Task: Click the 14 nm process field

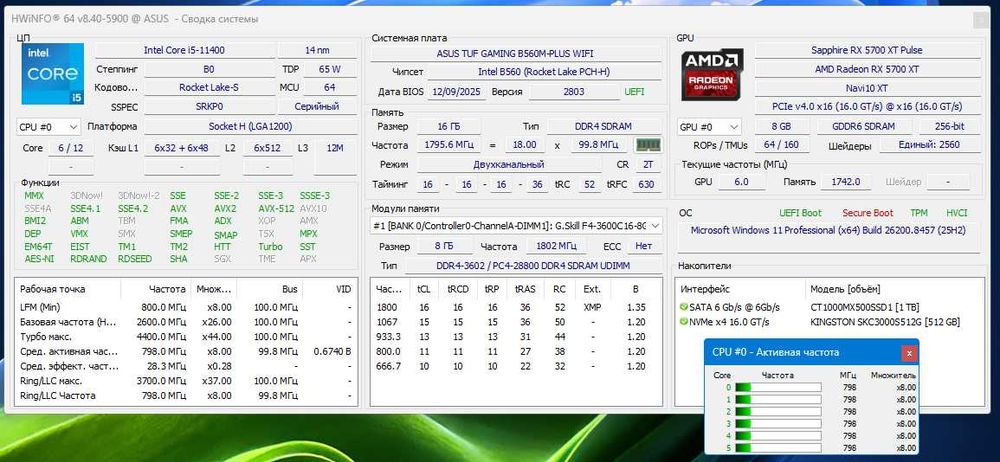Action: pyautogui.click(x=317, y=50)
